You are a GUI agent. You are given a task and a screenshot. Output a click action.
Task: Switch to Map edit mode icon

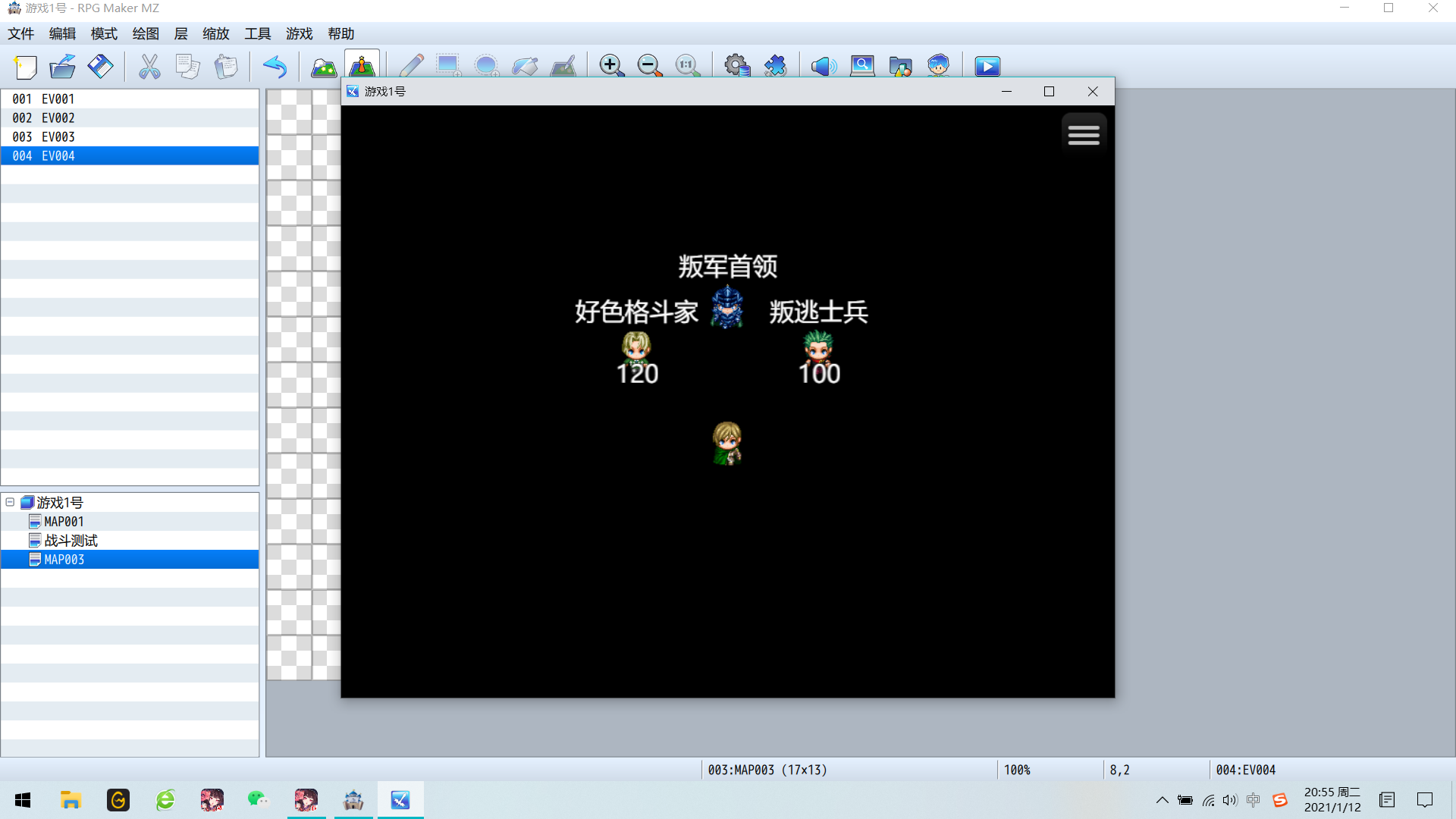(x=324, y=67)
